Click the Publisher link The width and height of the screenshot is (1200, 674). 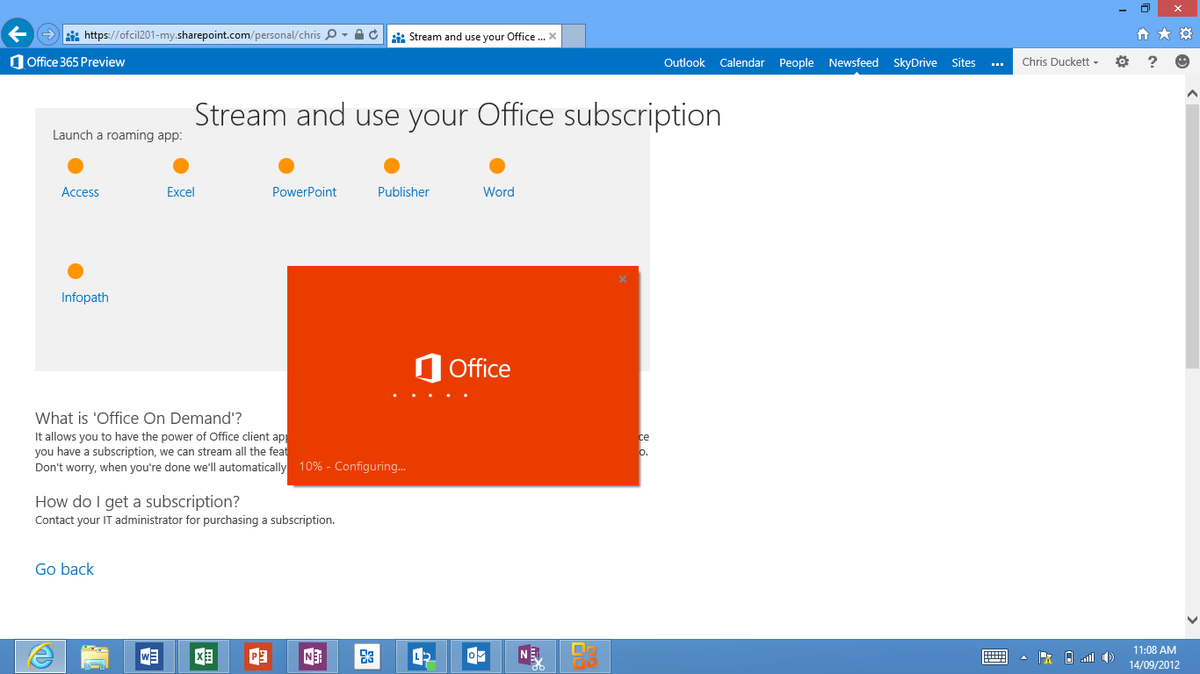click(x=403, y=192)
